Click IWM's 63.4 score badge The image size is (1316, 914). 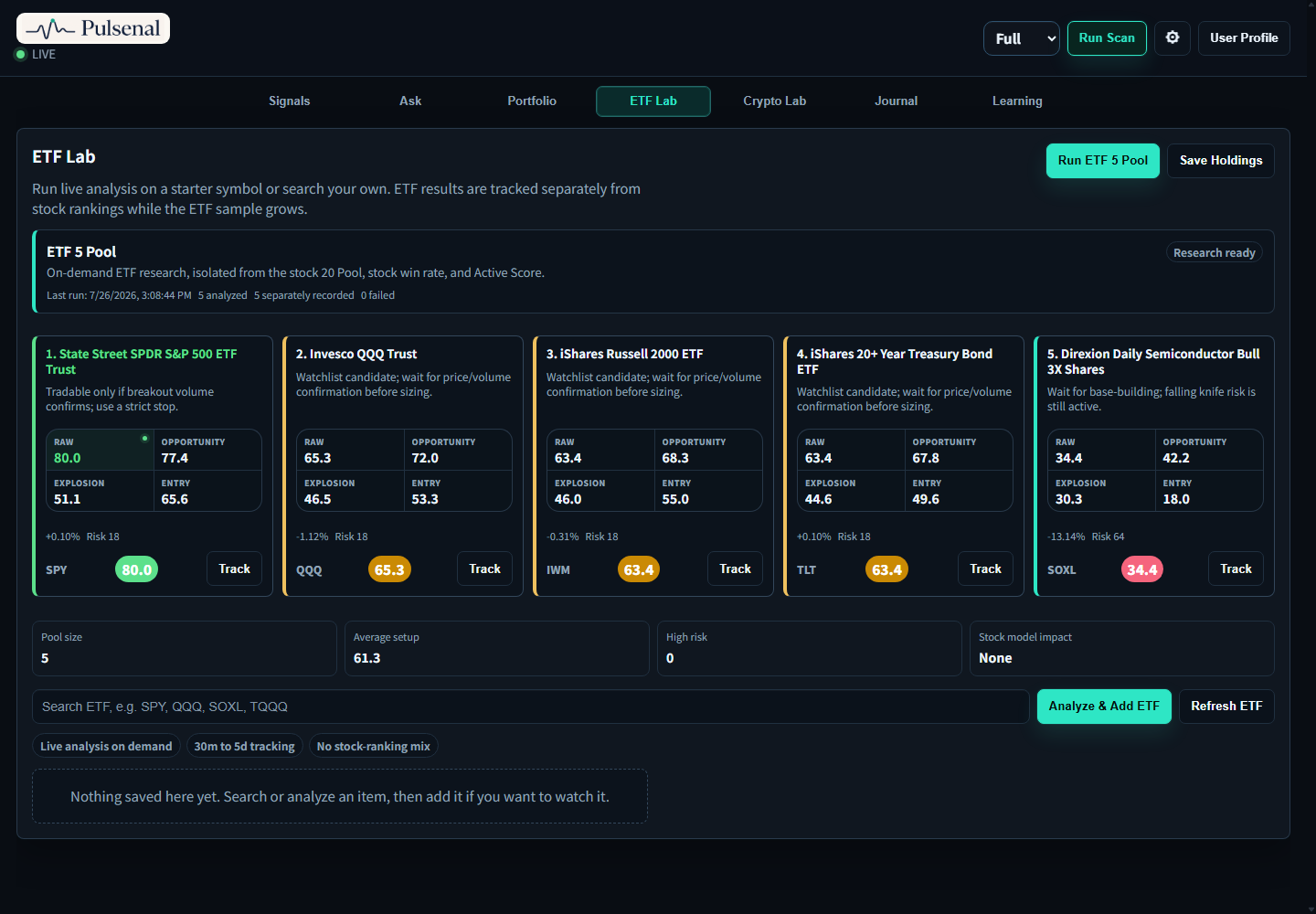tap(639, 569)
